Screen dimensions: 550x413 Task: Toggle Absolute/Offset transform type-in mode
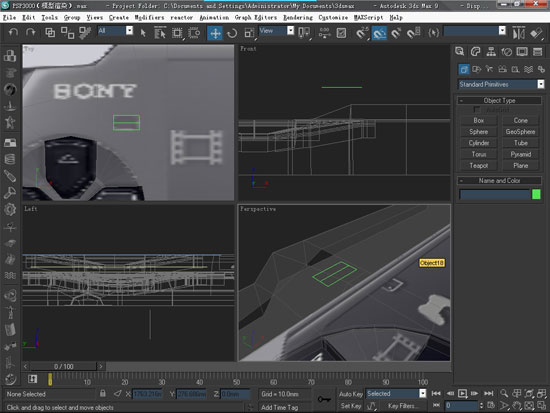click(x=118, y=394)
